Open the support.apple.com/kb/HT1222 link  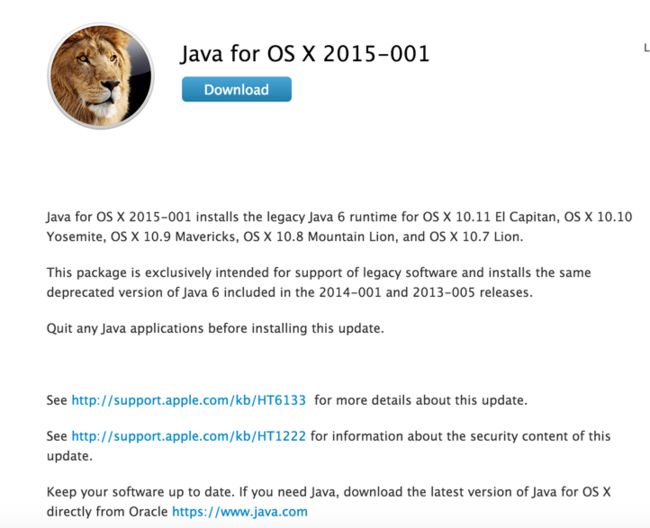[x=189, y=436]
